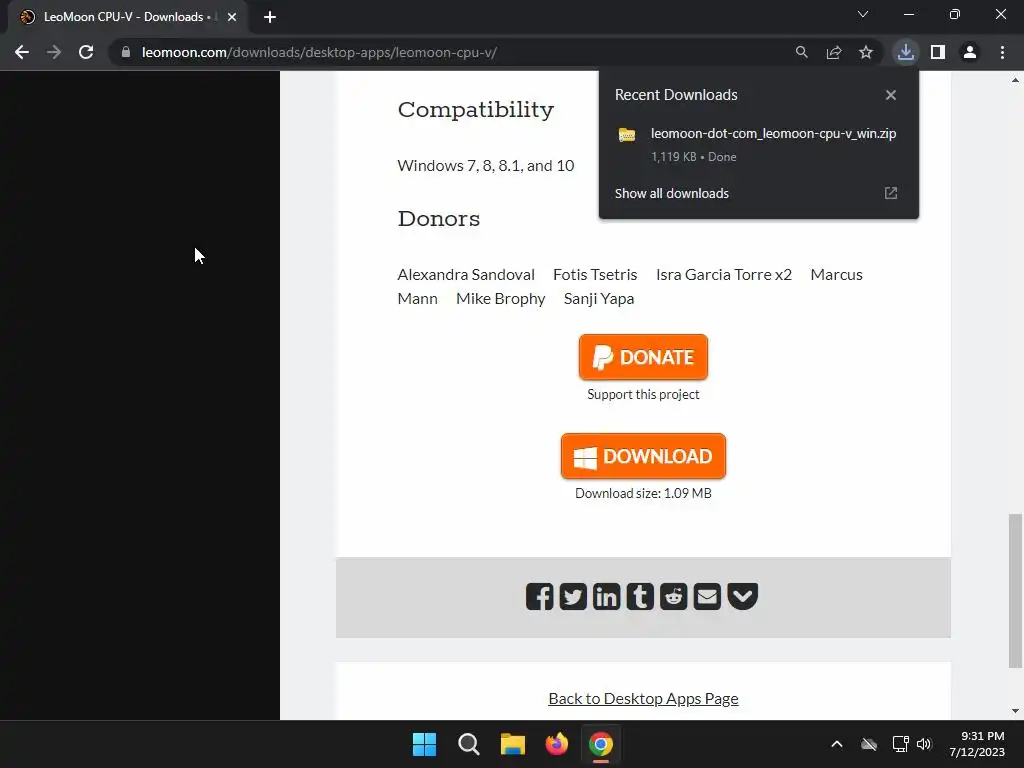This screenshot has height=768, width=1024.
Task: Show all downloads
Action: coord(671,193)
